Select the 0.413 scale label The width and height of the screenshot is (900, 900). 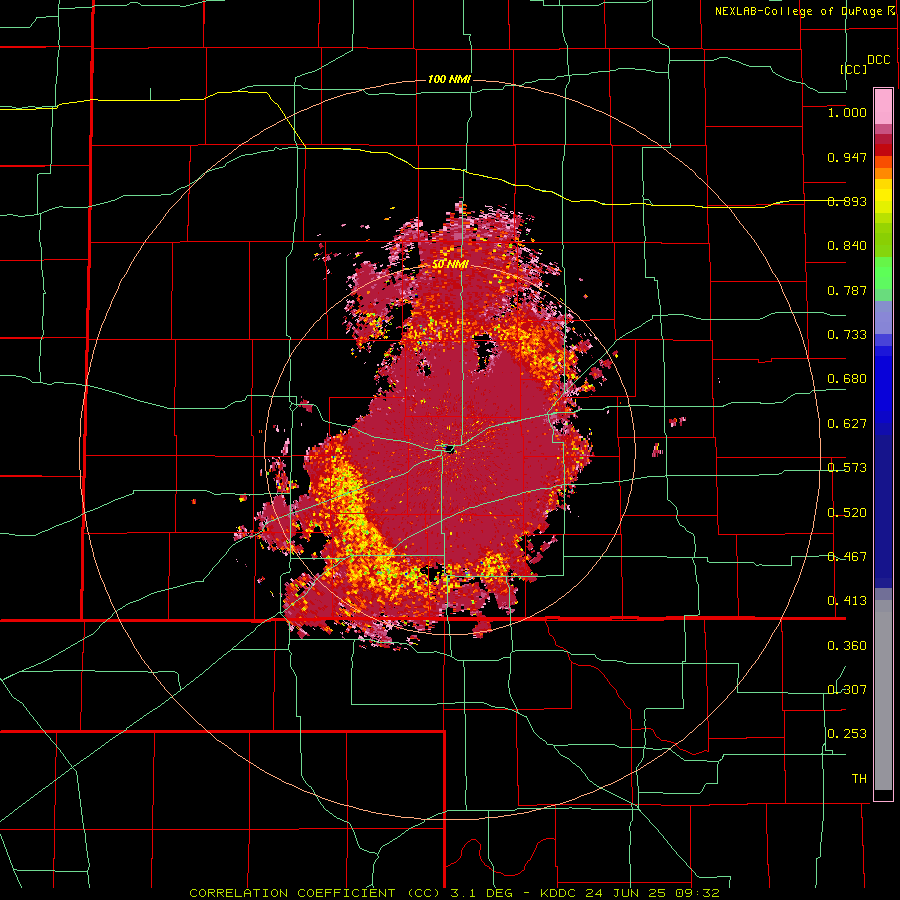click(847, 601)
